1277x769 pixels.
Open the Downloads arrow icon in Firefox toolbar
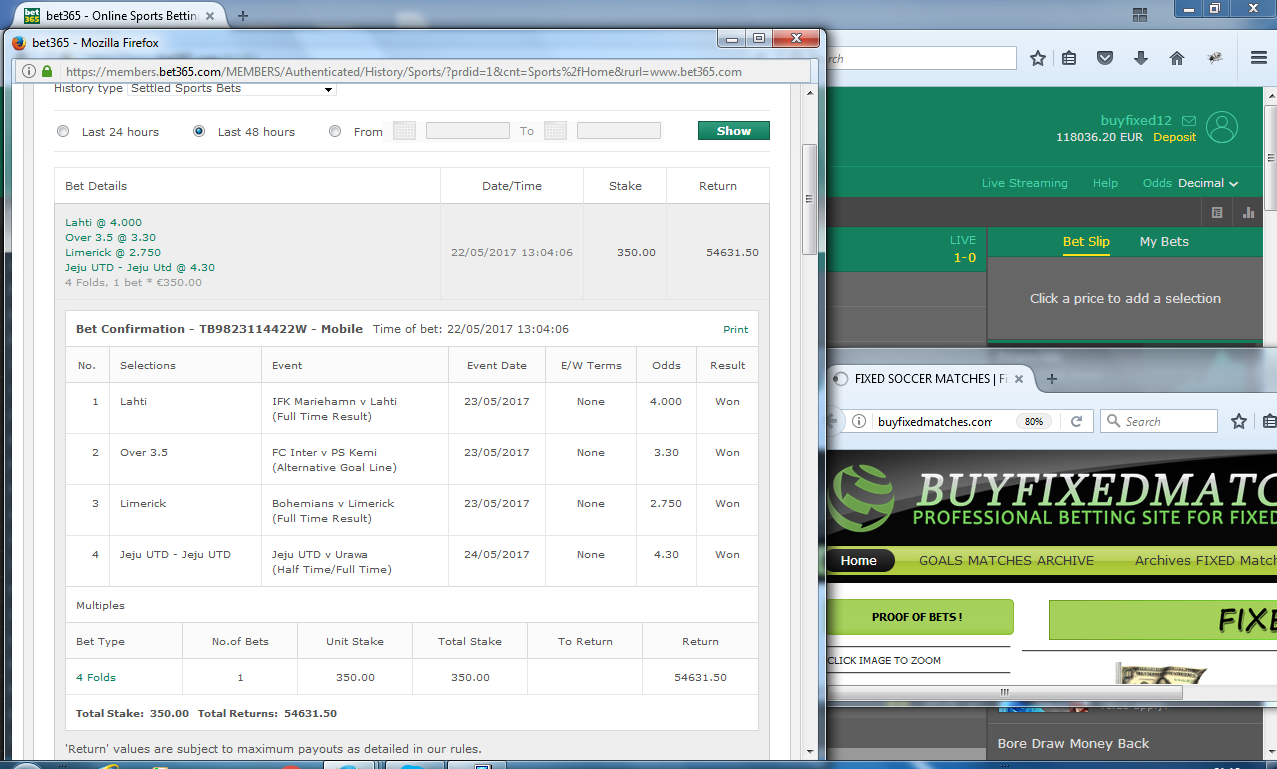coord(1141,58)
